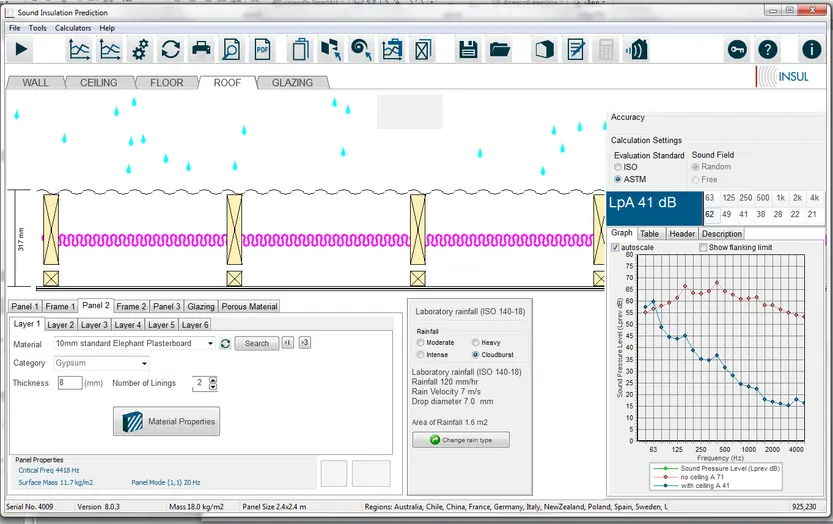Open the settings gears icon
This screenshot has height=524, width=833.
tap(140, 50)
